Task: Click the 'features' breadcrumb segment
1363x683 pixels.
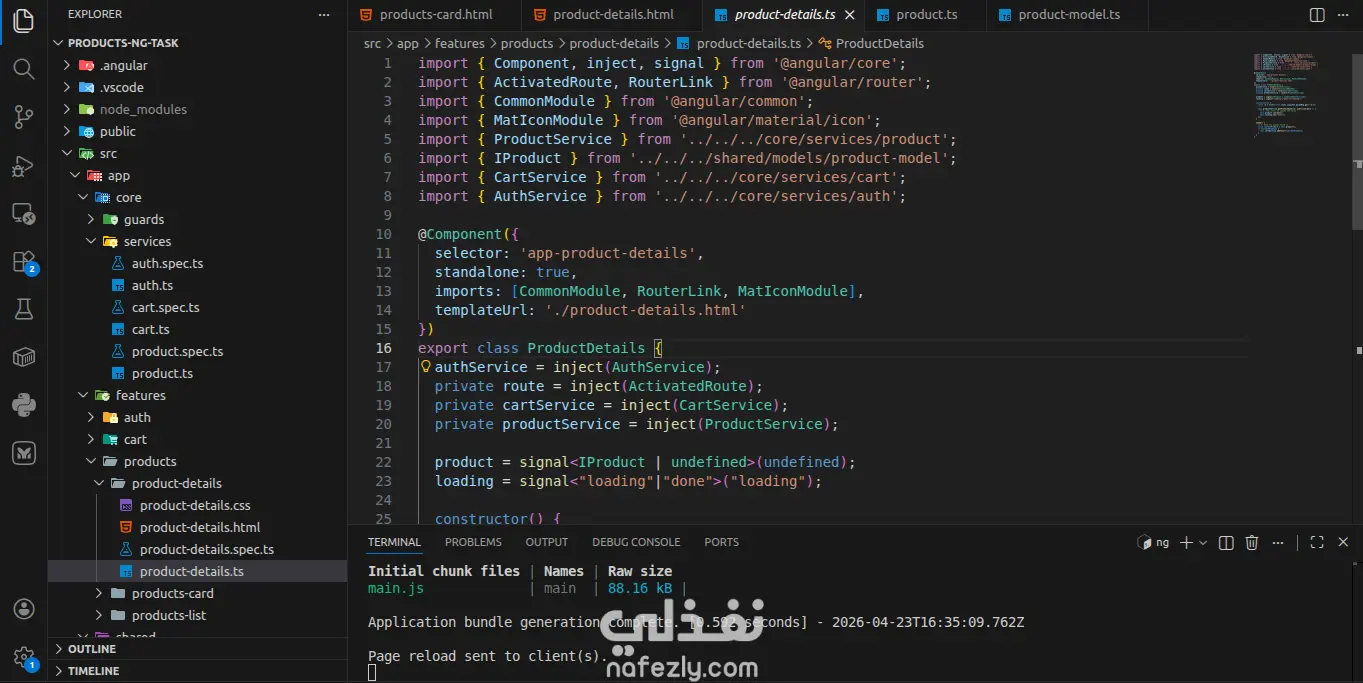Action: 459,43
